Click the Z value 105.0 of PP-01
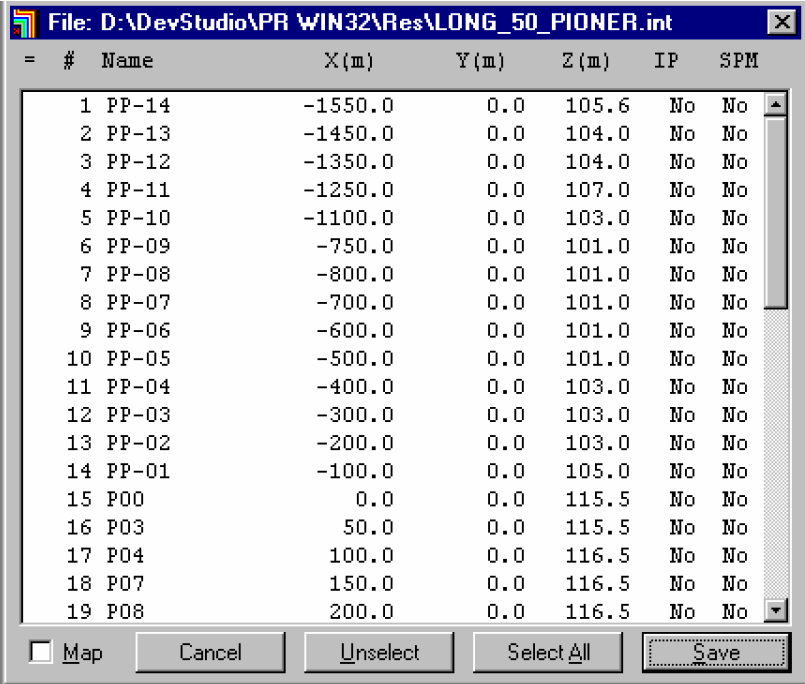 (x=598, y=471)
